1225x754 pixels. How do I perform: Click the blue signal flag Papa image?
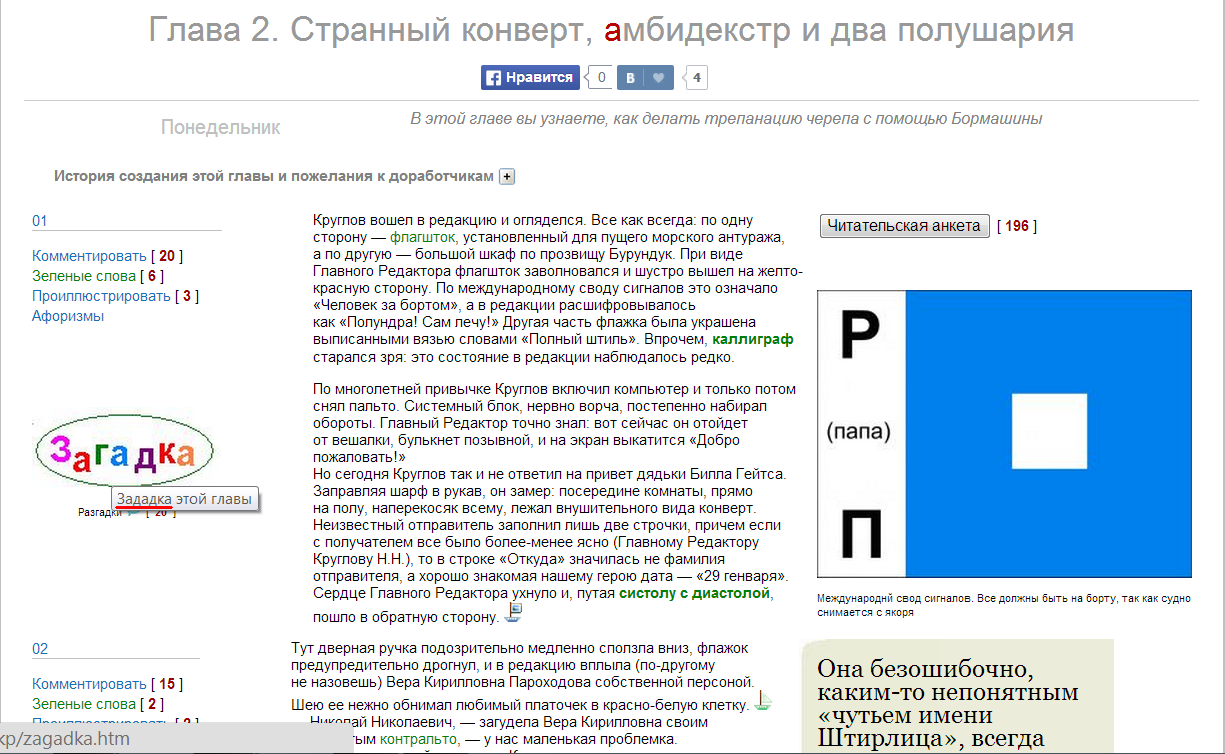click(x=1004, y=434)
